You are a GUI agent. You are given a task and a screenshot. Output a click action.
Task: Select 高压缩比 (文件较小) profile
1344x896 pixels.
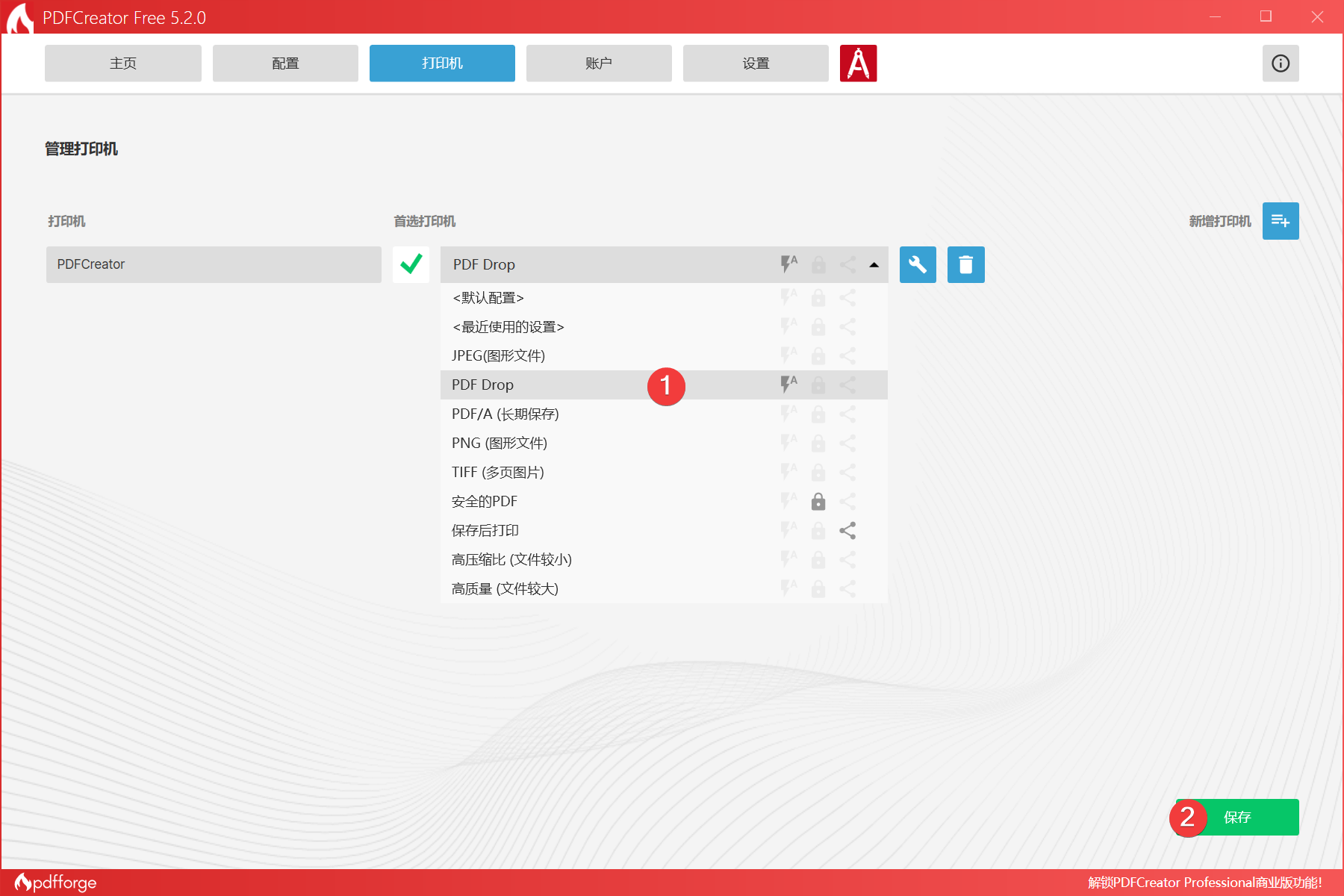coord(511,560)
